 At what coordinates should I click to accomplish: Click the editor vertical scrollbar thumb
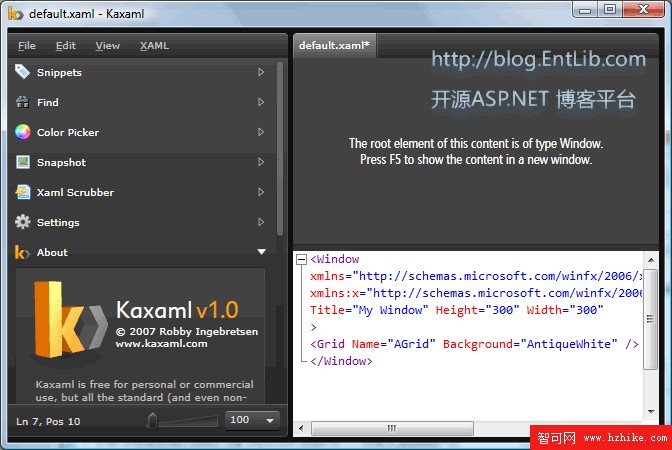(651, 319)
